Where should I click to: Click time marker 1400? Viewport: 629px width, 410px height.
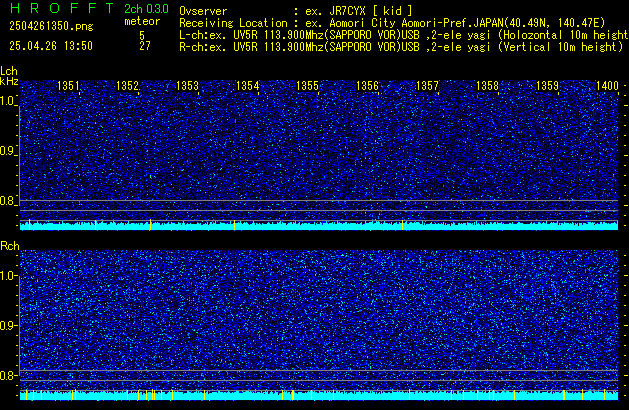607,86
